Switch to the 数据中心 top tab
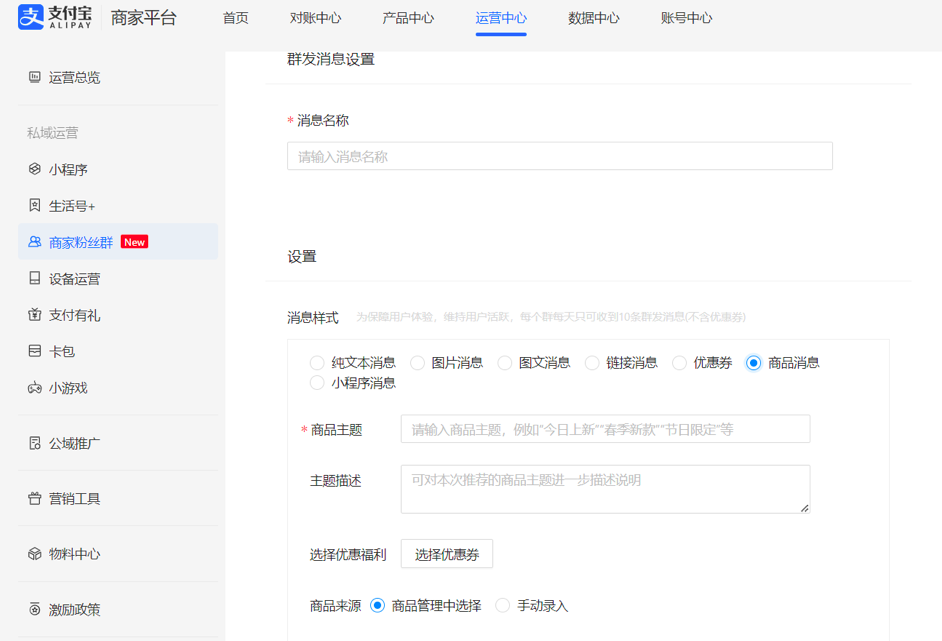This screenshot has height=641, width=942. (x=593, y=18)
